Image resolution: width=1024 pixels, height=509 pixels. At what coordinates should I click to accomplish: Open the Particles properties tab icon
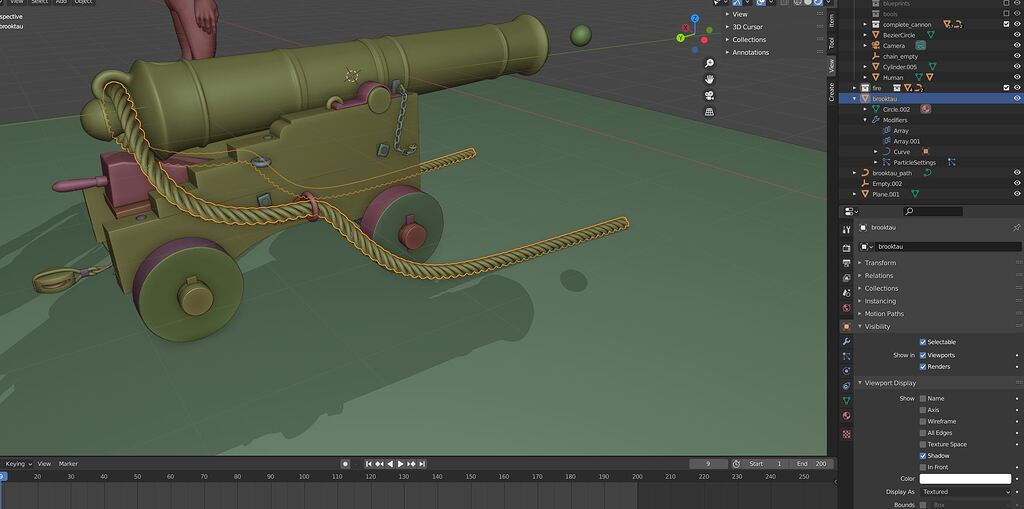[846, 356]
